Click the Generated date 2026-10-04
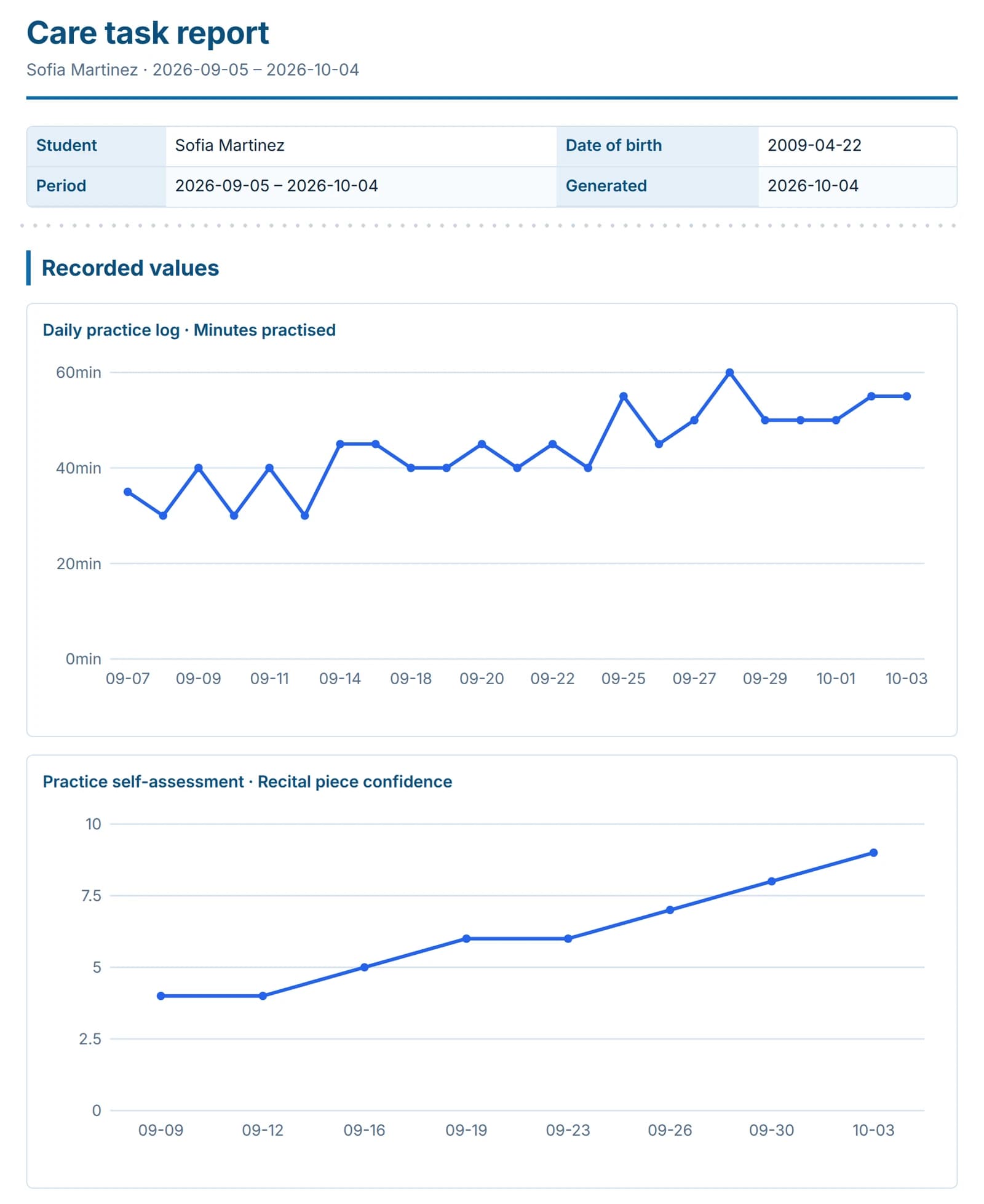984x1204 pixels. point(812,186)
